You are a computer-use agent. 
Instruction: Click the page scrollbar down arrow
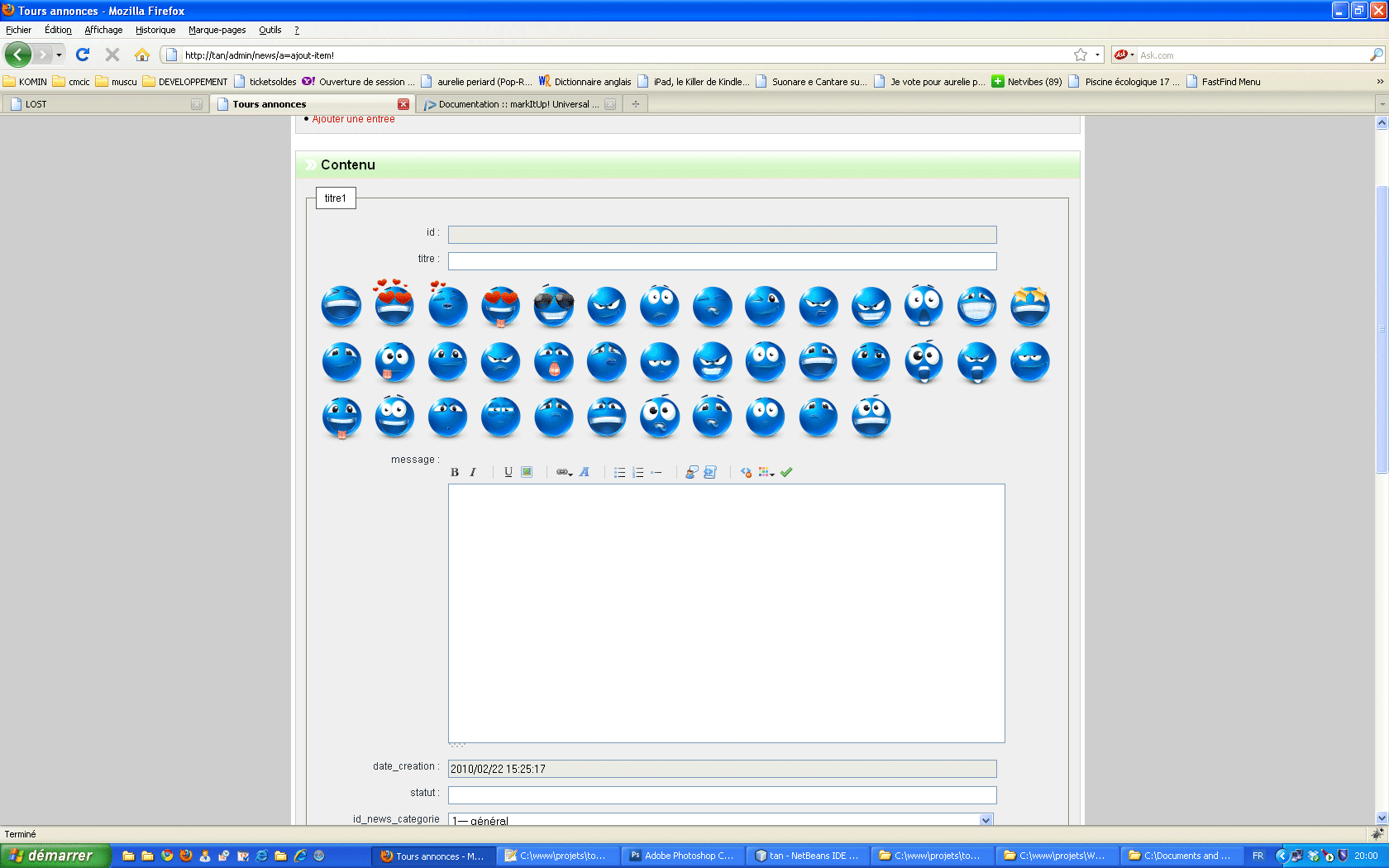tap(1382, 818)
